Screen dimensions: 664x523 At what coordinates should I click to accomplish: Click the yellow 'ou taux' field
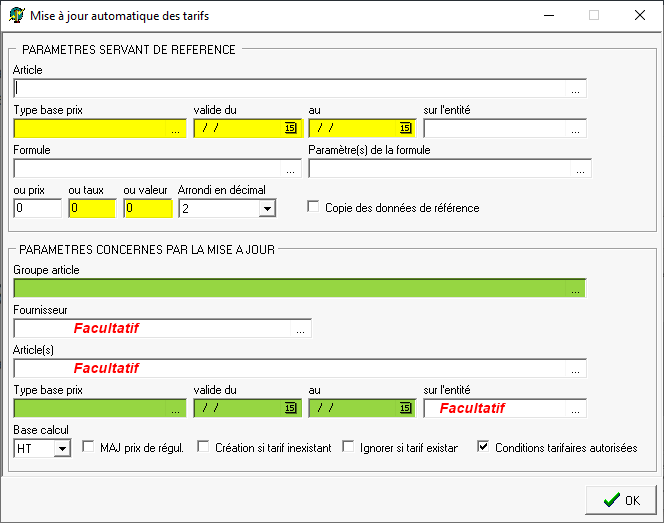(x=92, y=208)
